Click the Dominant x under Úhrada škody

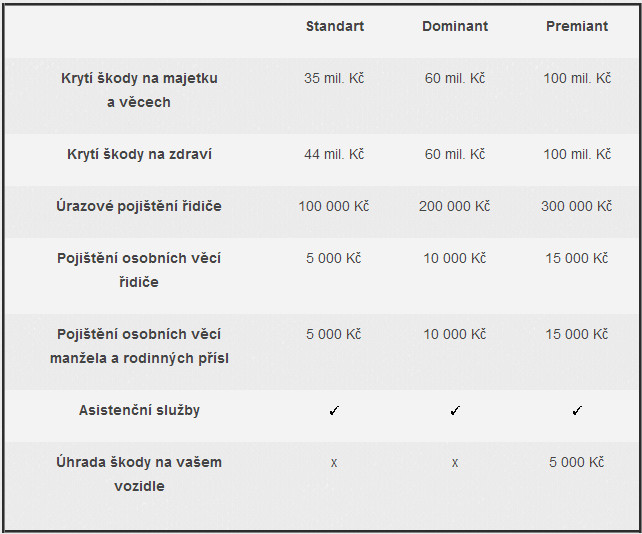pos(455,463)
